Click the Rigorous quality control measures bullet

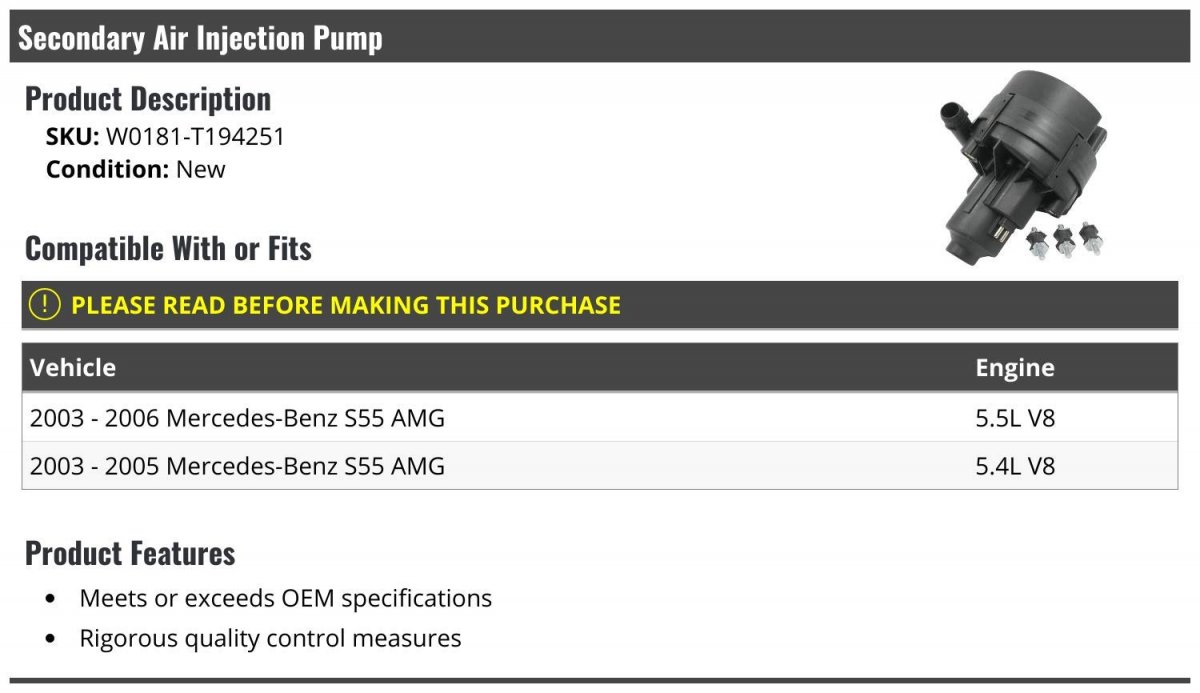tap(271, 638)
